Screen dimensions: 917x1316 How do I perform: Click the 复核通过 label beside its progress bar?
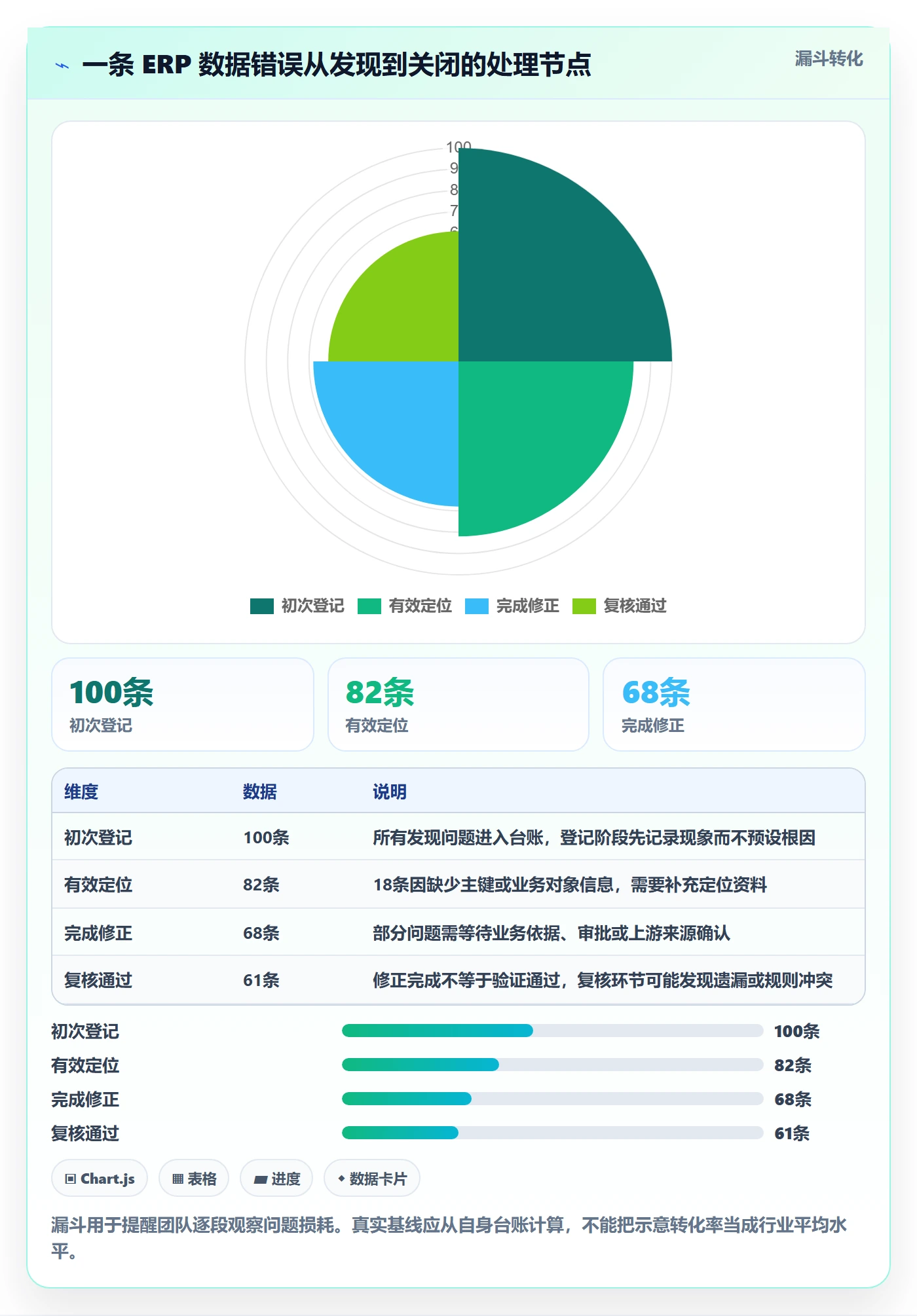85,1133
